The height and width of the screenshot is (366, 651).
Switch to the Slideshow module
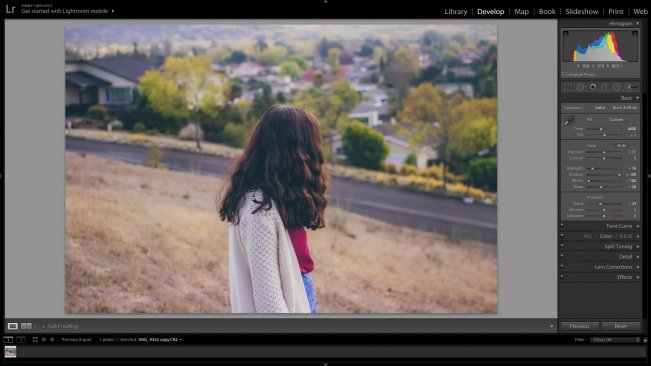pyautogui.click(x=582, y=12)
